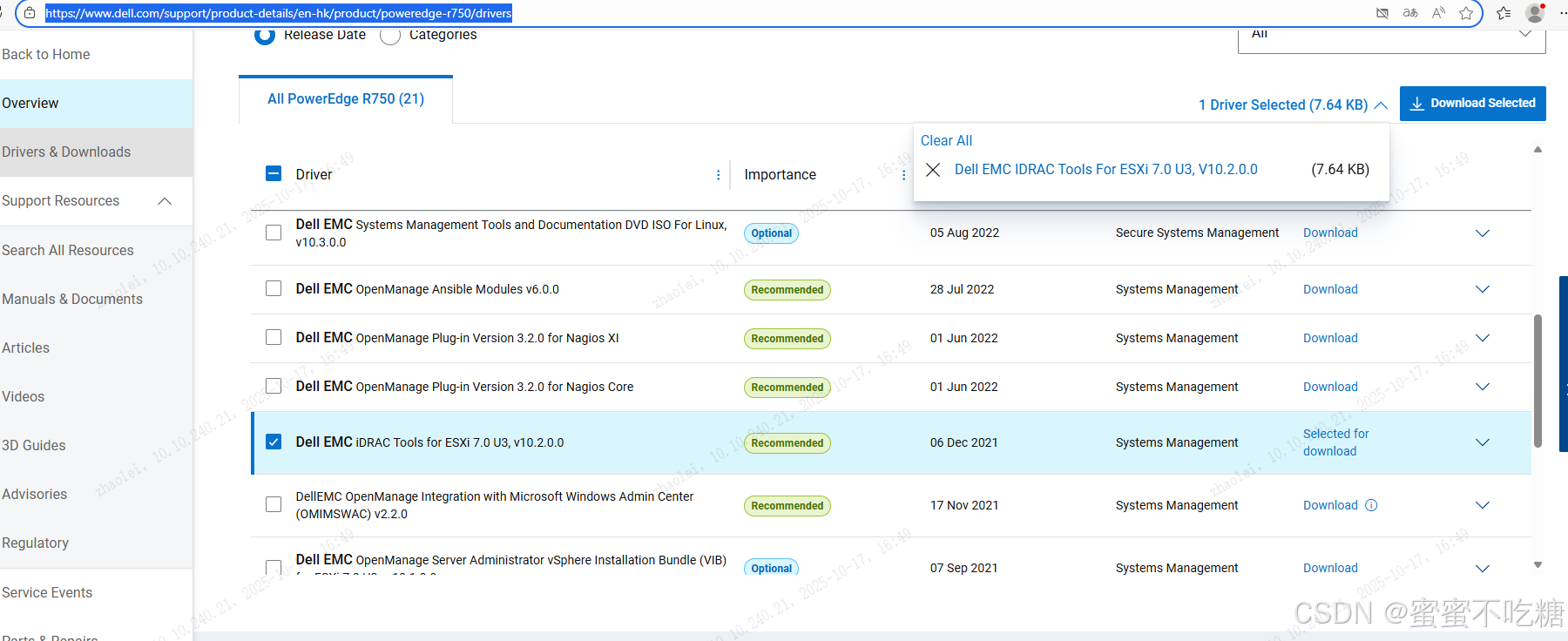Open Manuals & Documents in sidebar

72,299
